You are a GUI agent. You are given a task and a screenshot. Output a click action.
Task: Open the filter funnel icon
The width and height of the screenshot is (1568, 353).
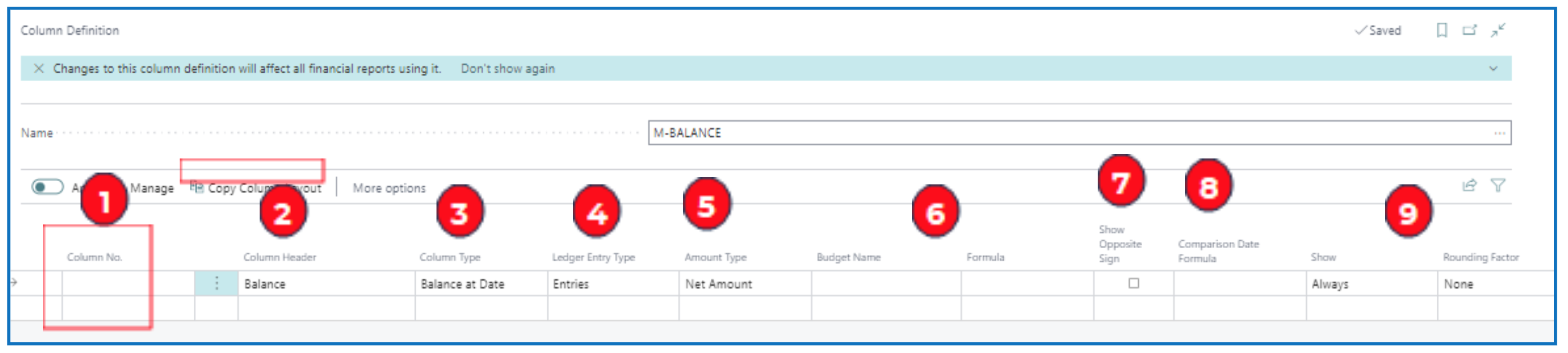[x=1498, y=186]
